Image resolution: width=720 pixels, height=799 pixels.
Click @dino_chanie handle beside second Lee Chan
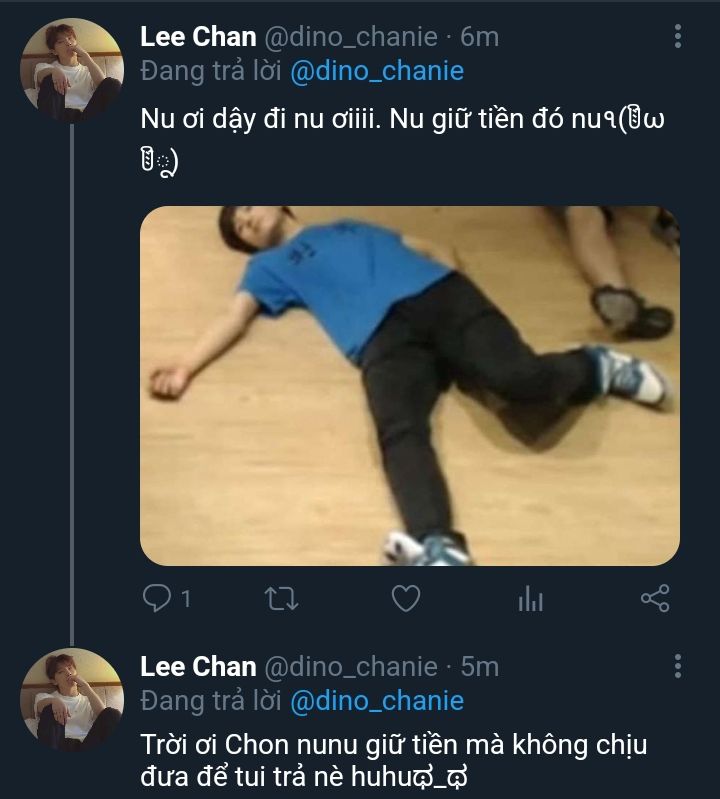pos(350,667)
